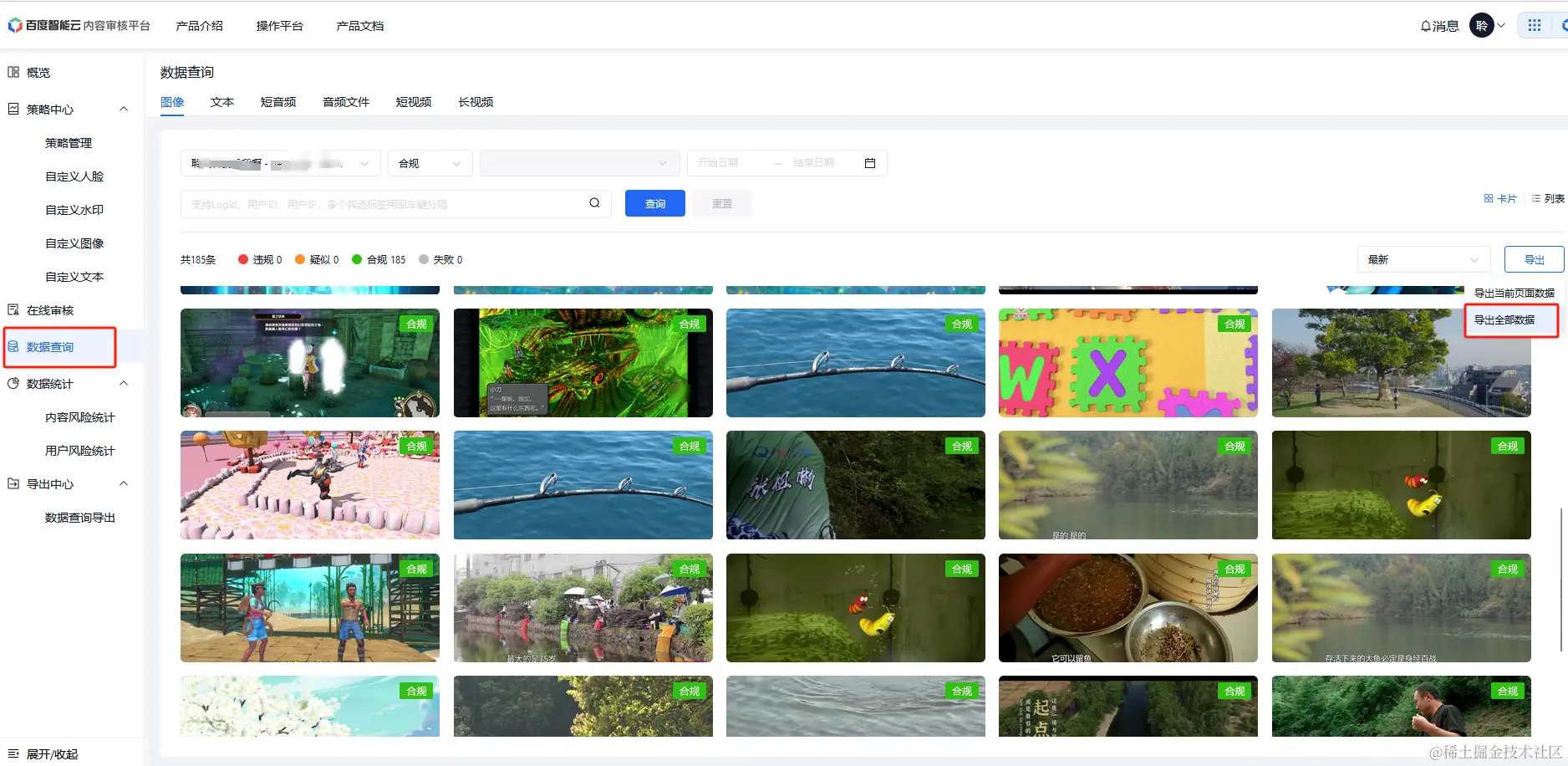
Task: Open the 音频文件 tab
Action: coord(346,102)
